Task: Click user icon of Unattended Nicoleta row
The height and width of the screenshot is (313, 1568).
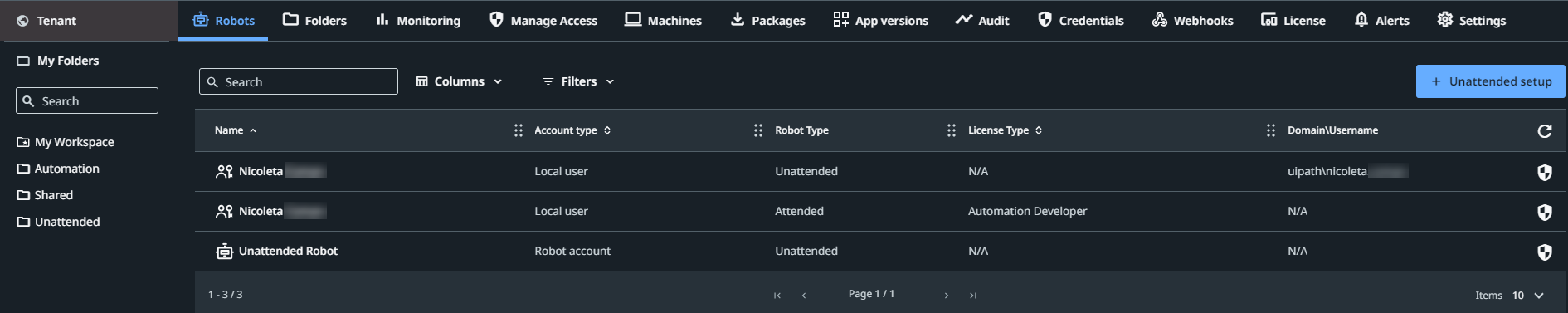Action: point(224,171)
